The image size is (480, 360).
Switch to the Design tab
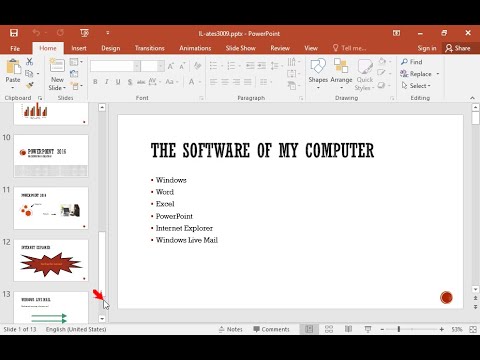click(111, 48)
